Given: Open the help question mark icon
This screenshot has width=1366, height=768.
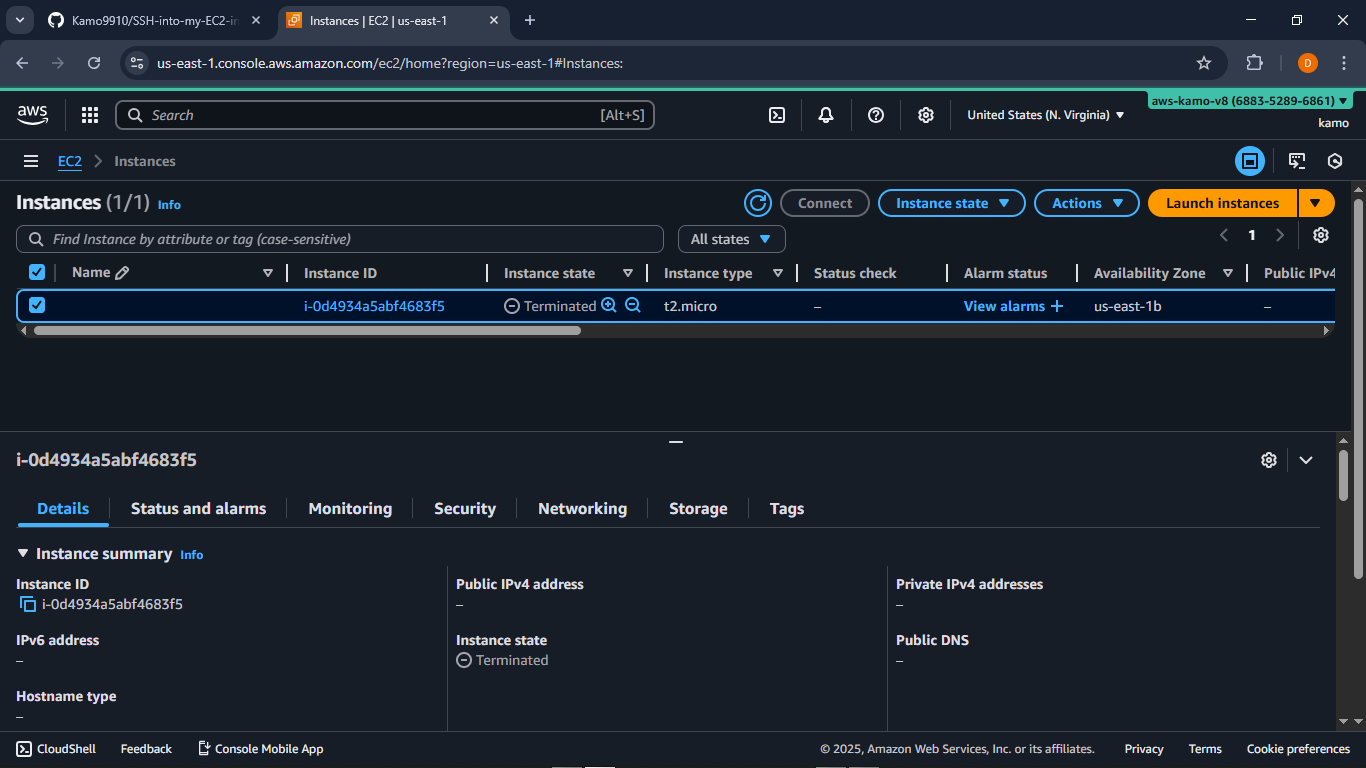Looking at the screenshot, I should (876, 115).
